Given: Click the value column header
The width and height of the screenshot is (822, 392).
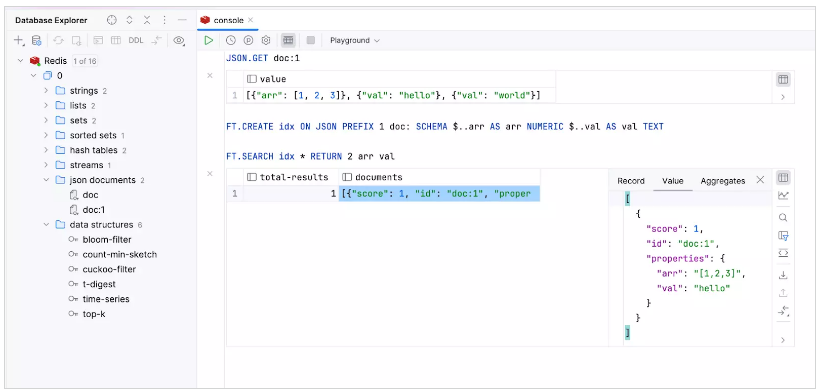Looking at the screenshot, I should tap(399, 79).
